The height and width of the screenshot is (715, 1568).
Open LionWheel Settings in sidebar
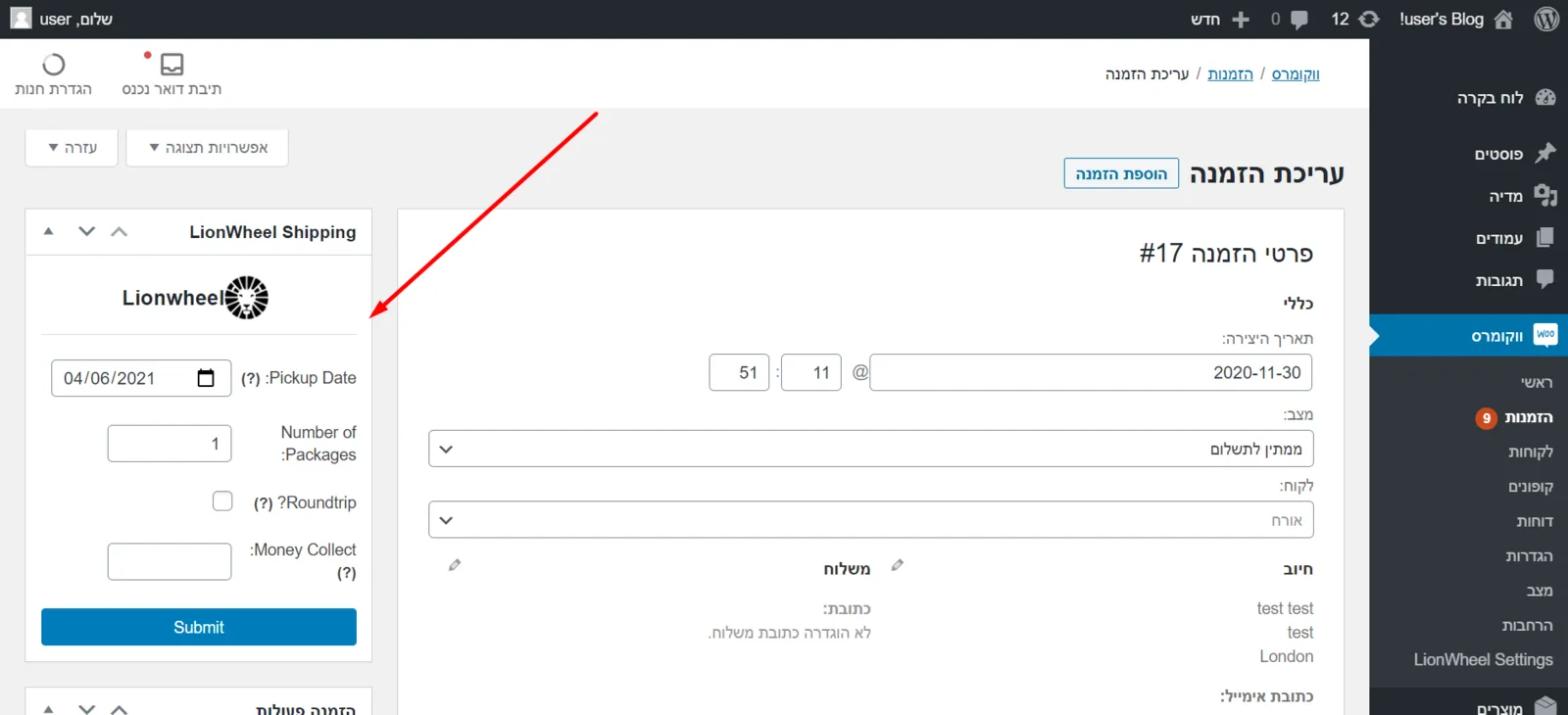1483,660
